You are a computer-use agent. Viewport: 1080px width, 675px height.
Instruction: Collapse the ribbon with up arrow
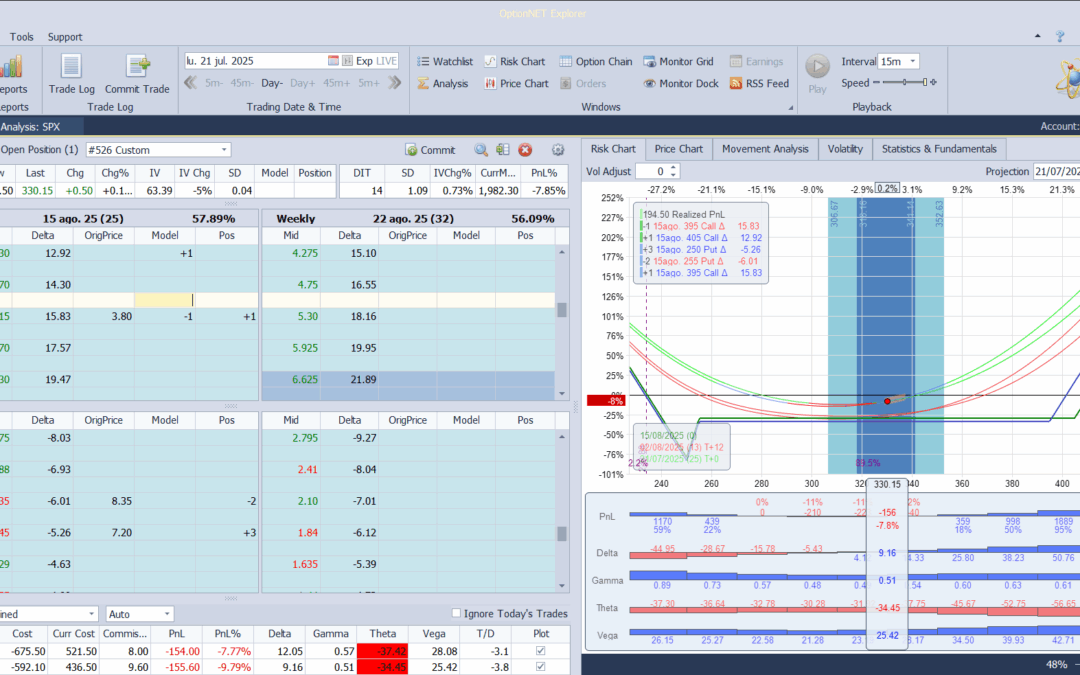click(1038, 36)
